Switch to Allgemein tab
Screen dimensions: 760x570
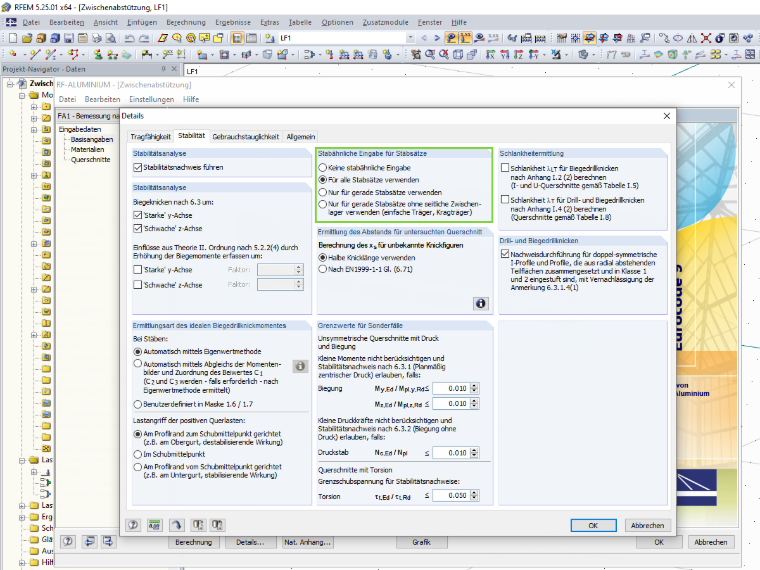click(301, 137)
